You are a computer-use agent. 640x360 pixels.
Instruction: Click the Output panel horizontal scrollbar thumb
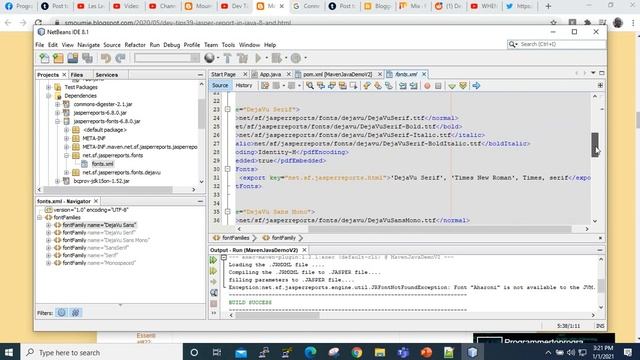point(278,315)
